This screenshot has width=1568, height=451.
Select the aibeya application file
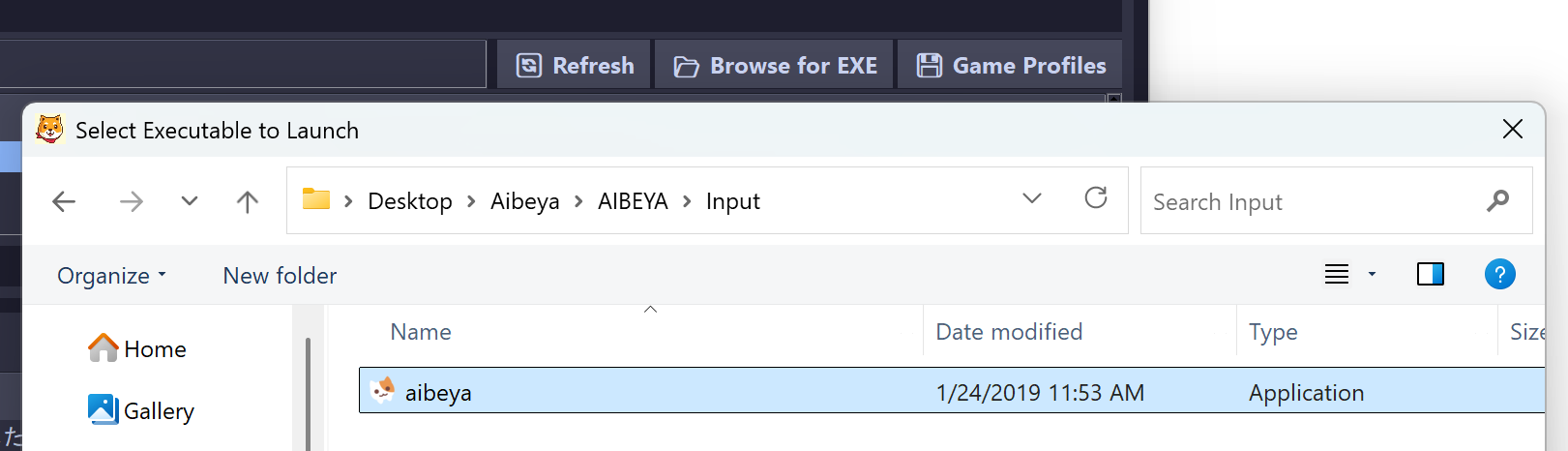click(438, 392)
